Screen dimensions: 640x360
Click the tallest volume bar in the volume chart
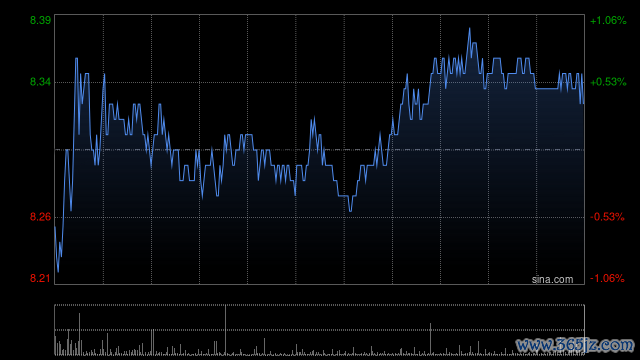225,330
